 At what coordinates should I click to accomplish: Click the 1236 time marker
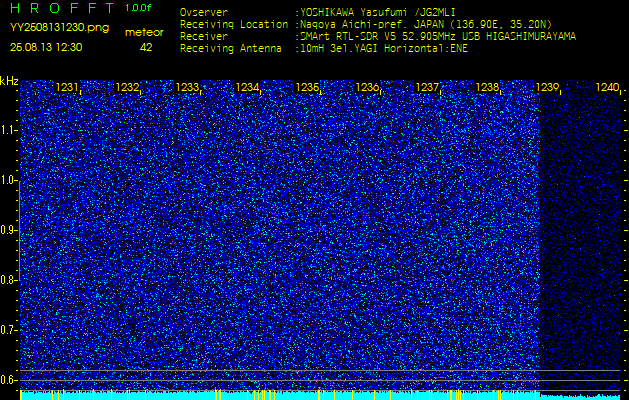click(367, 87)
